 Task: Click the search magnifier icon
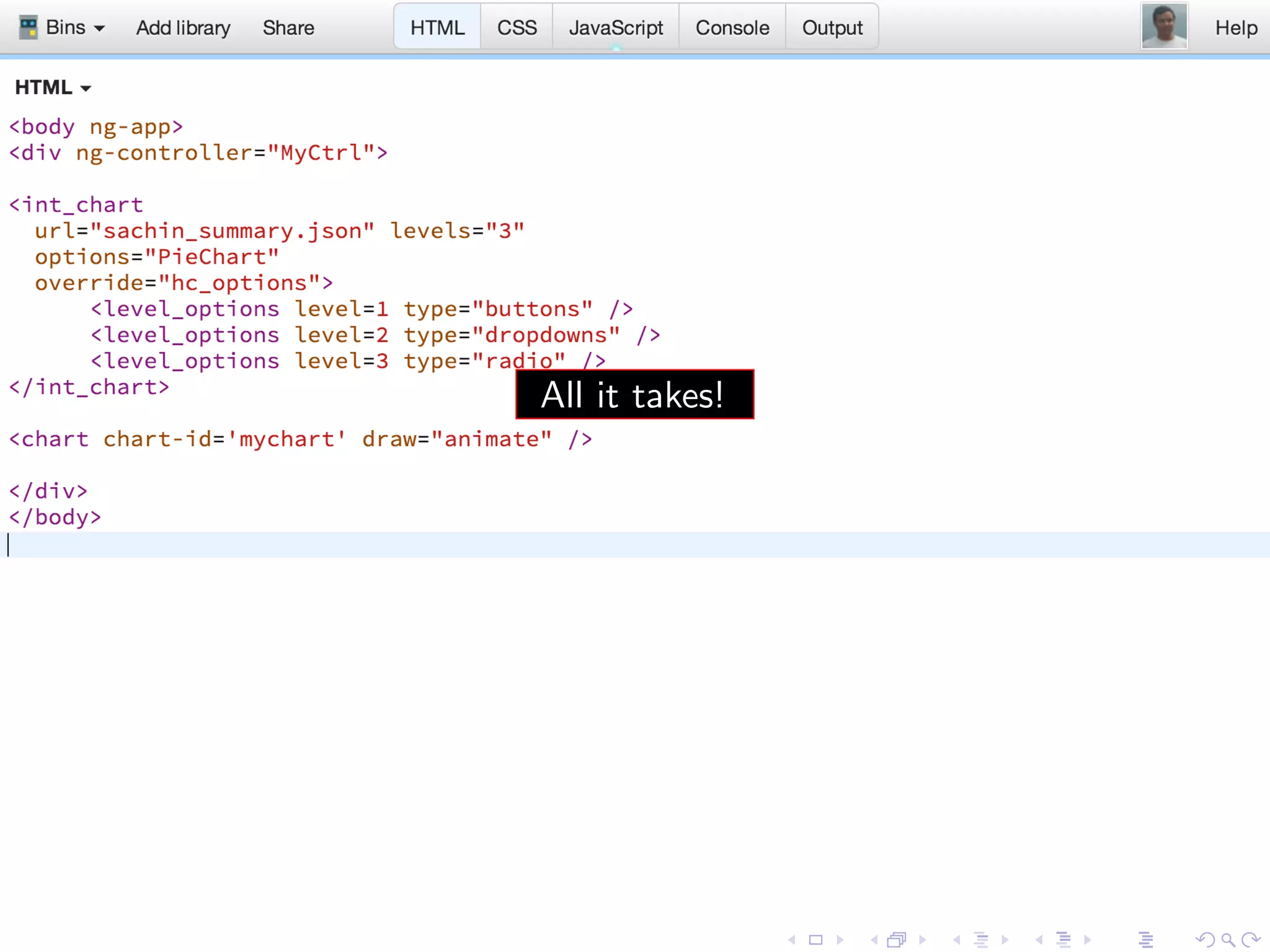click(x=1228, y=940)
